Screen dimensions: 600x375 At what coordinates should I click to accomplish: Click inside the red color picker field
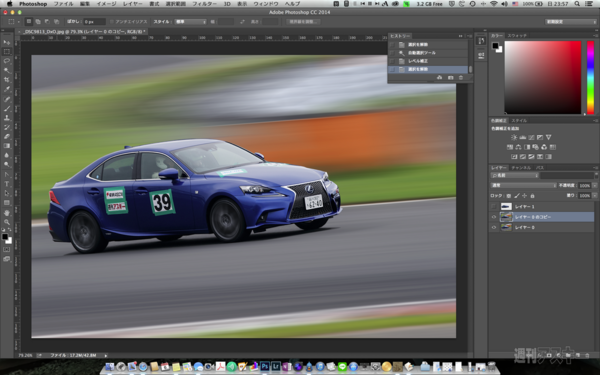click(543, 77)
